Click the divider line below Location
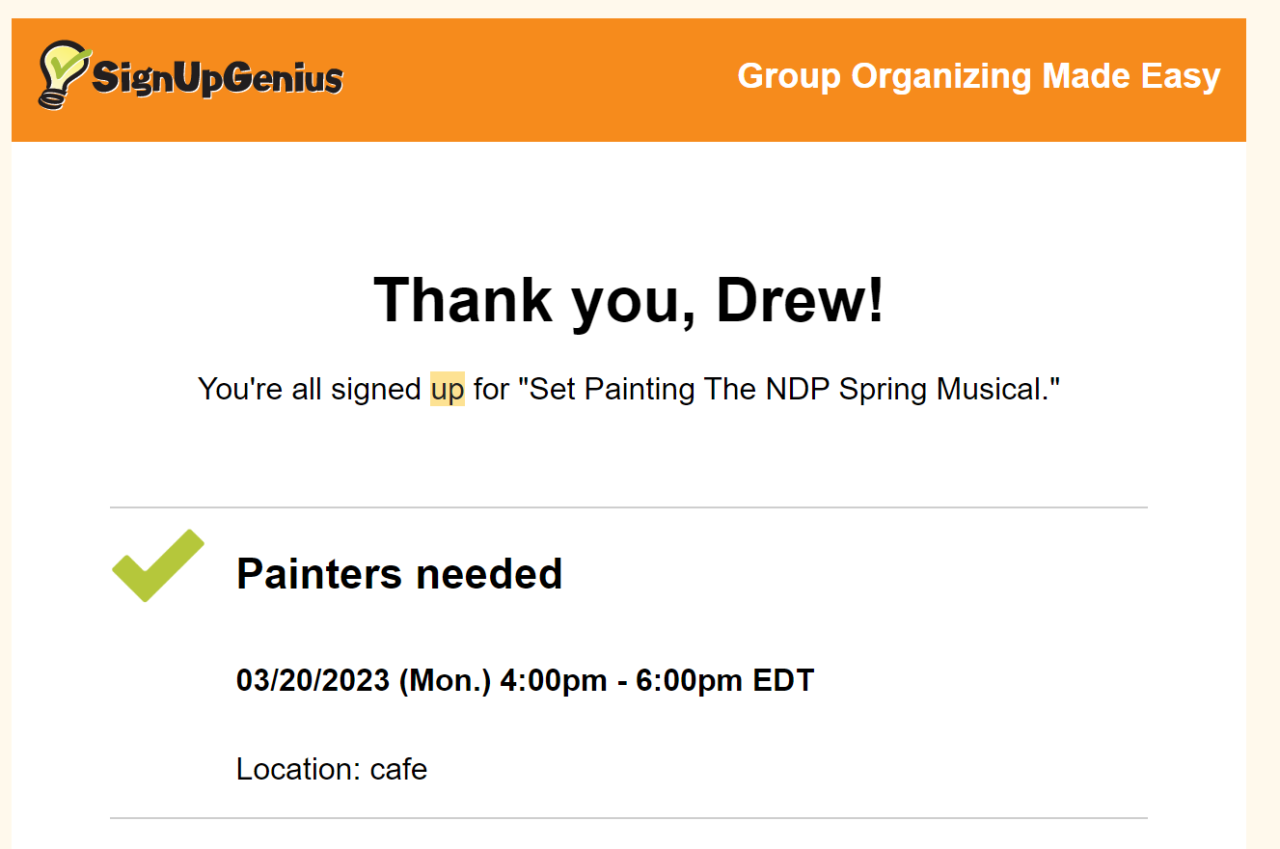This screenshot has width=1280, height=849. point(628,818)
